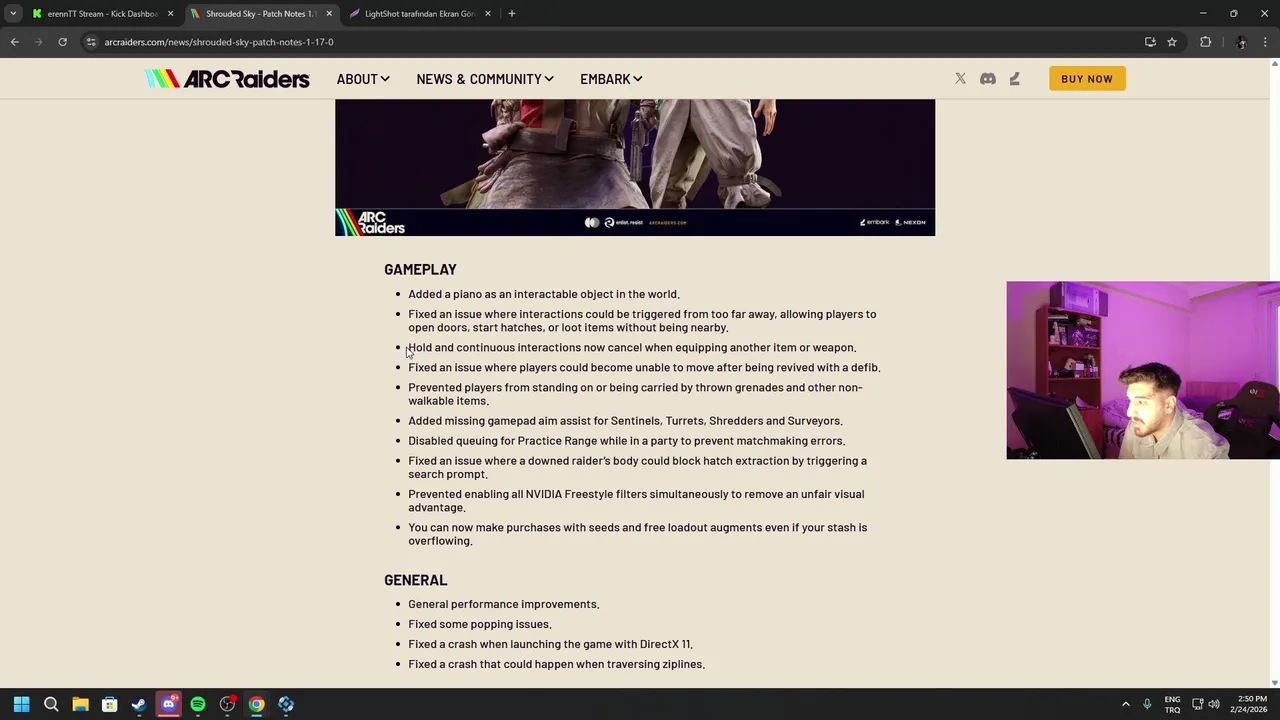
Task: Open a new browser tab
Action: tap(512, 14)
